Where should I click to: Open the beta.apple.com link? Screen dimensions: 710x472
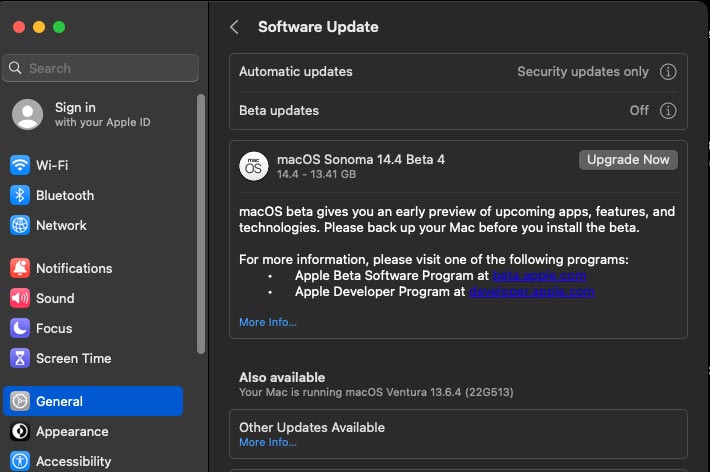pyautogui.click(x=539, y=275)
